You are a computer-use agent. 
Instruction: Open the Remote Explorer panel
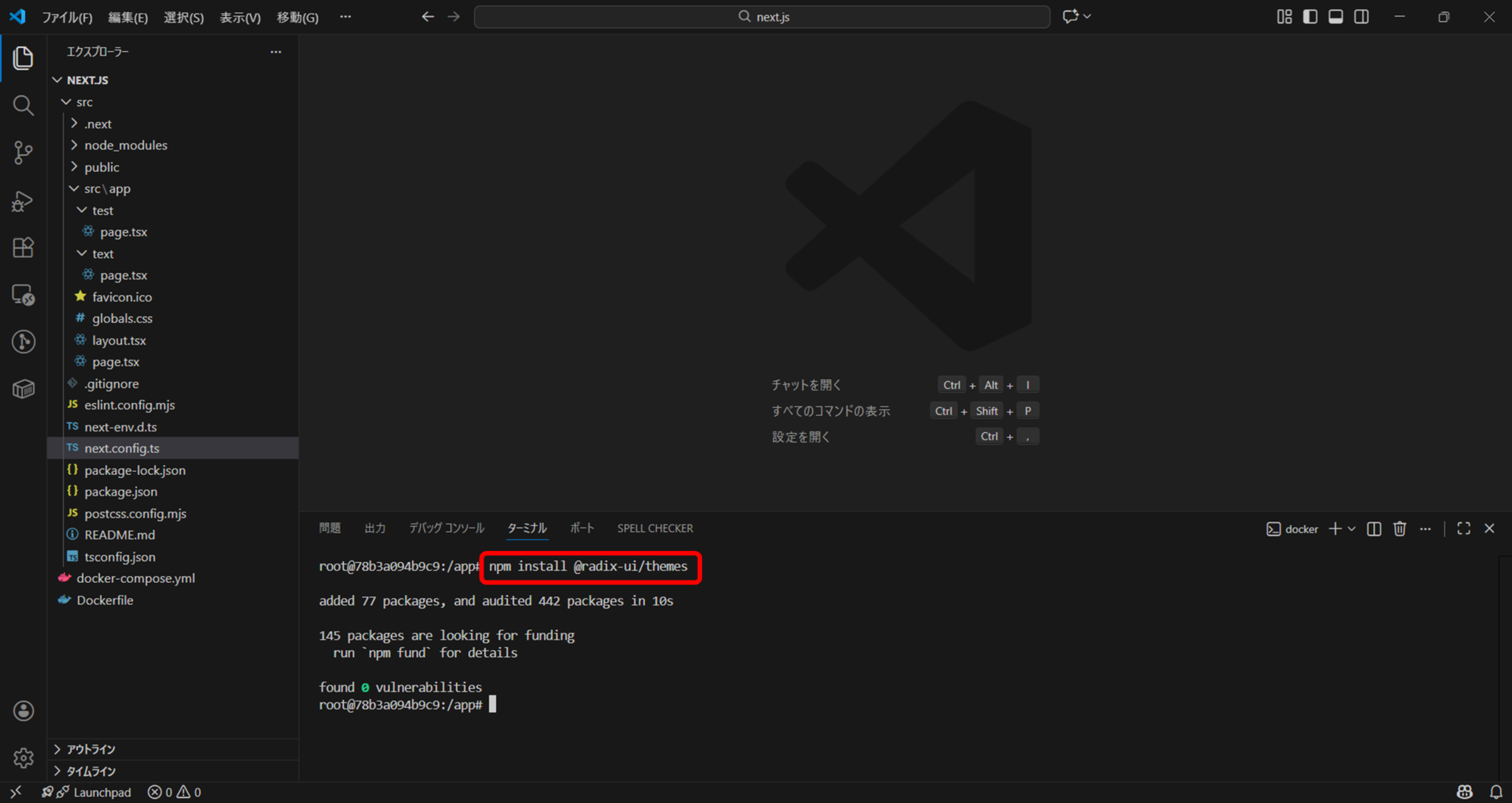tap(23, 295)
